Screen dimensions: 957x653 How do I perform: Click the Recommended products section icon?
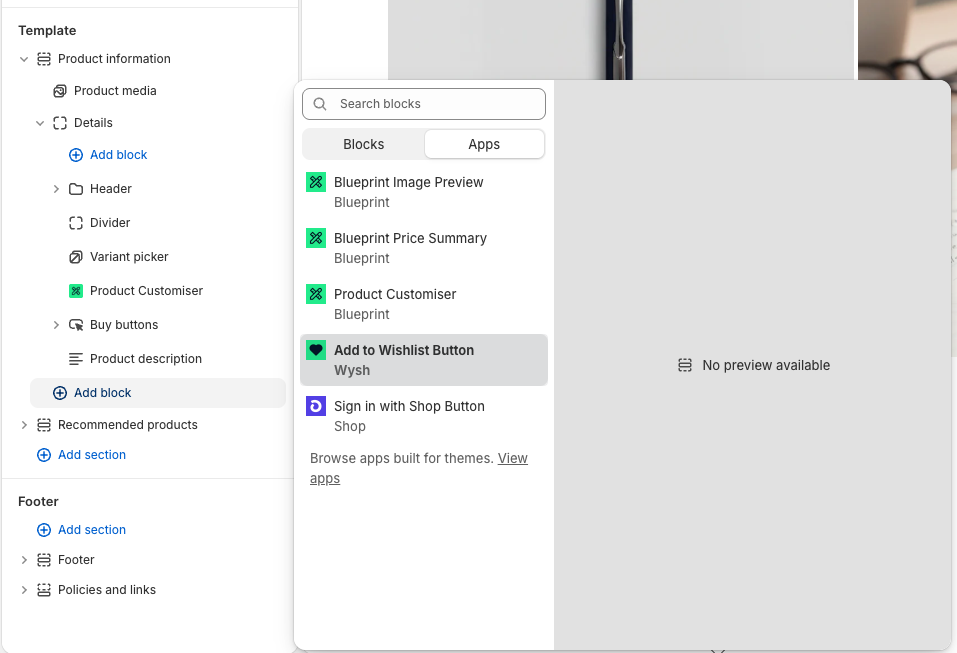point(44,425)
